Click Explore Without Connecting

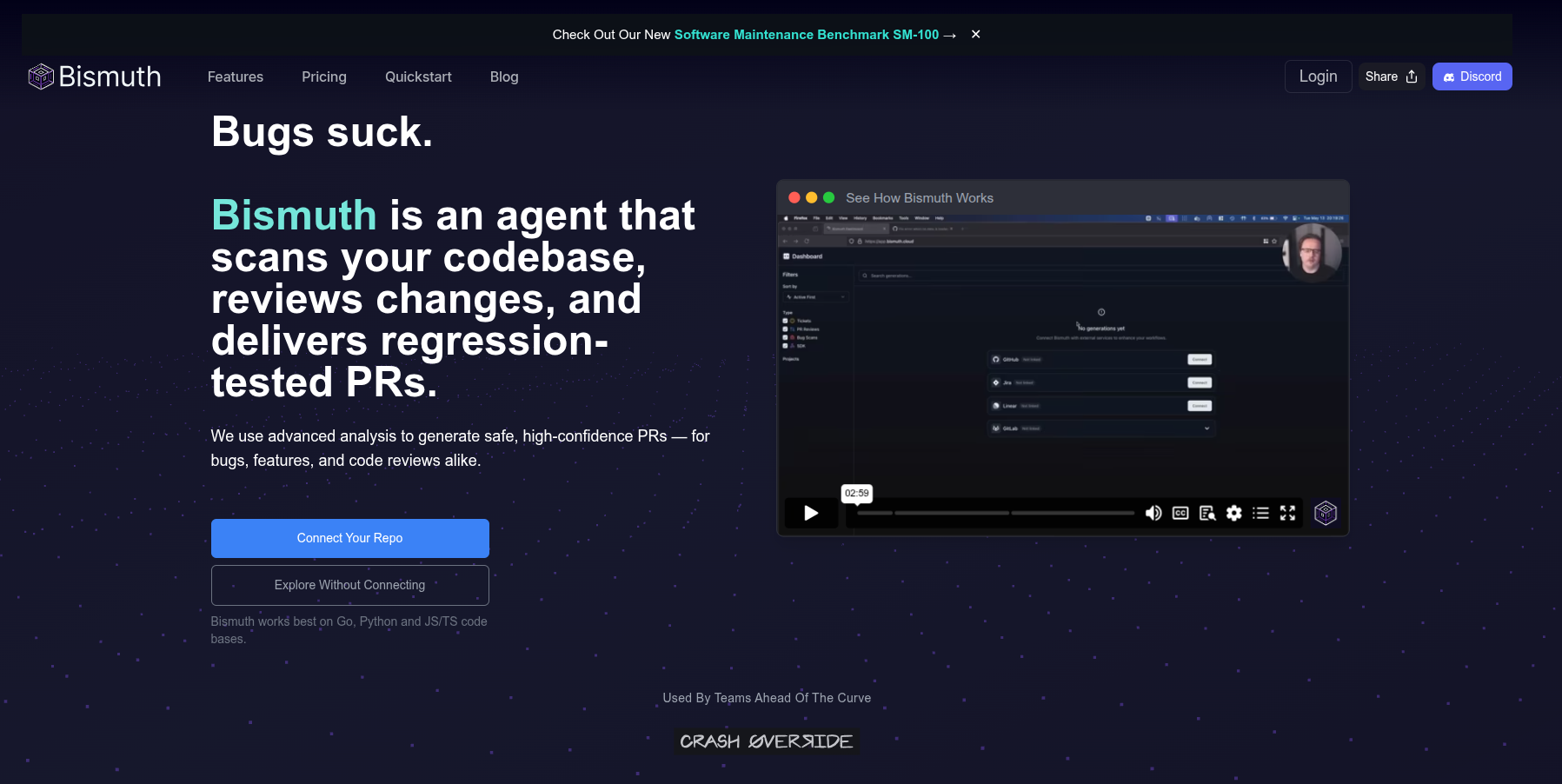click(x=350, y=585)
